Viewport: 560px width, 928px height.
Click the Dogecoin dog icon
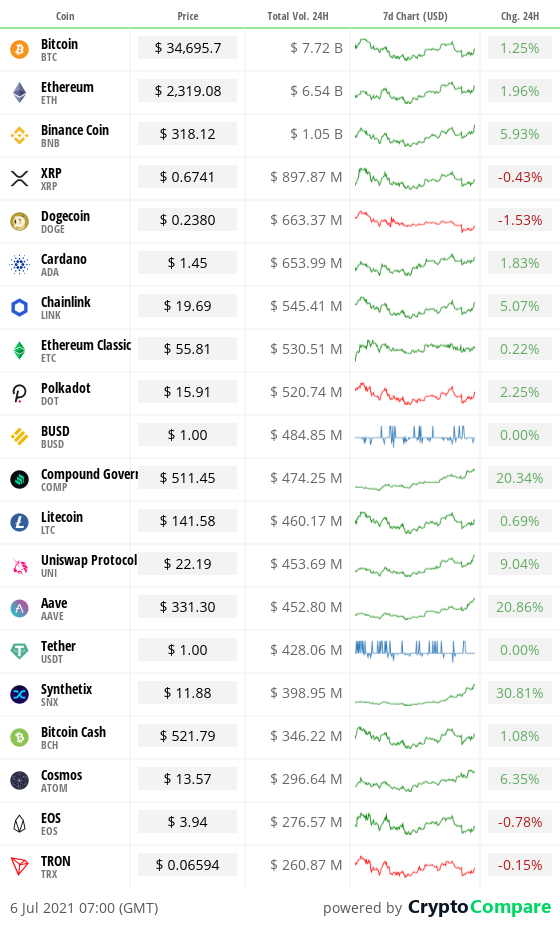coord(20,221)
